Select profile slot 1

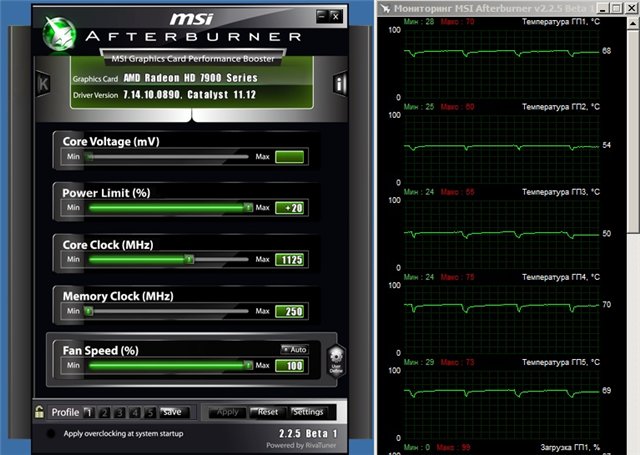point(89,413)
